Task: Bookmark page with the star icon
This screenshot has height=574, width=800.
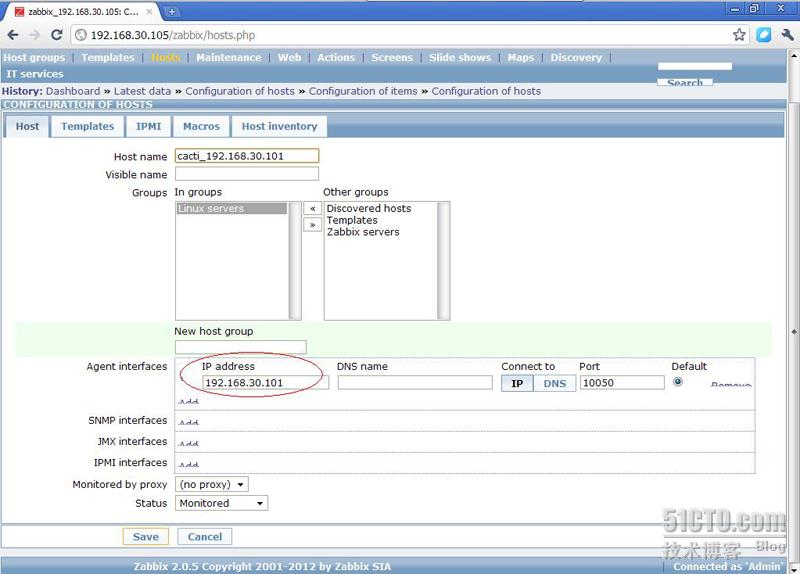Action: click(739, 35)
